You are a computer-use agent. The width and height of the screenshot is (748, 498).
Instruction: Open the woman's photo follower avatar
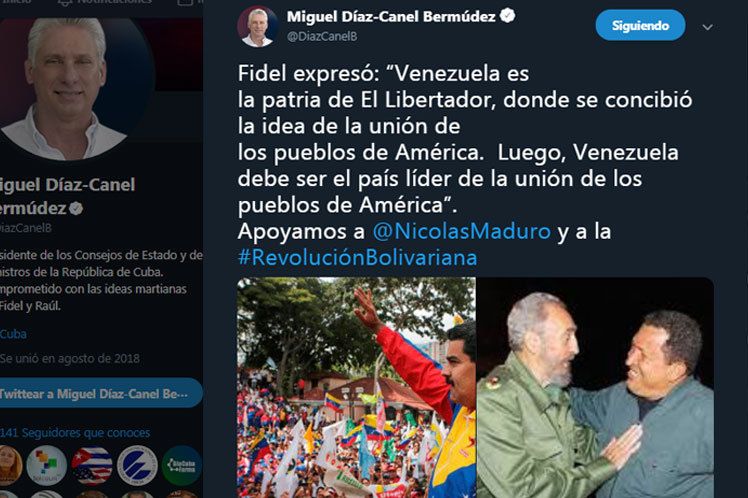coord(10,466)
